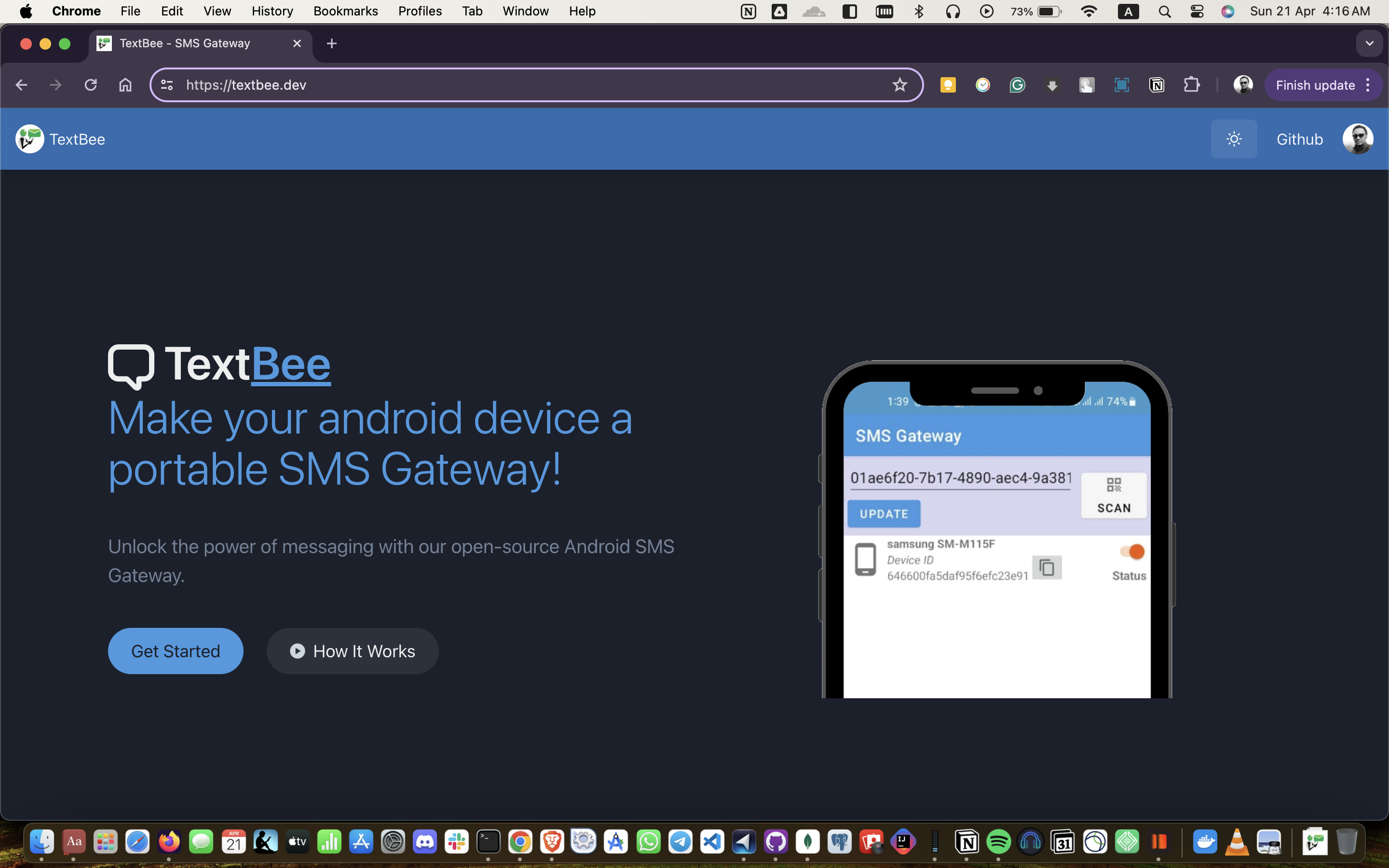Launch Firefox from the dock
Viewport: 1389px width, 868px height.
169,841
